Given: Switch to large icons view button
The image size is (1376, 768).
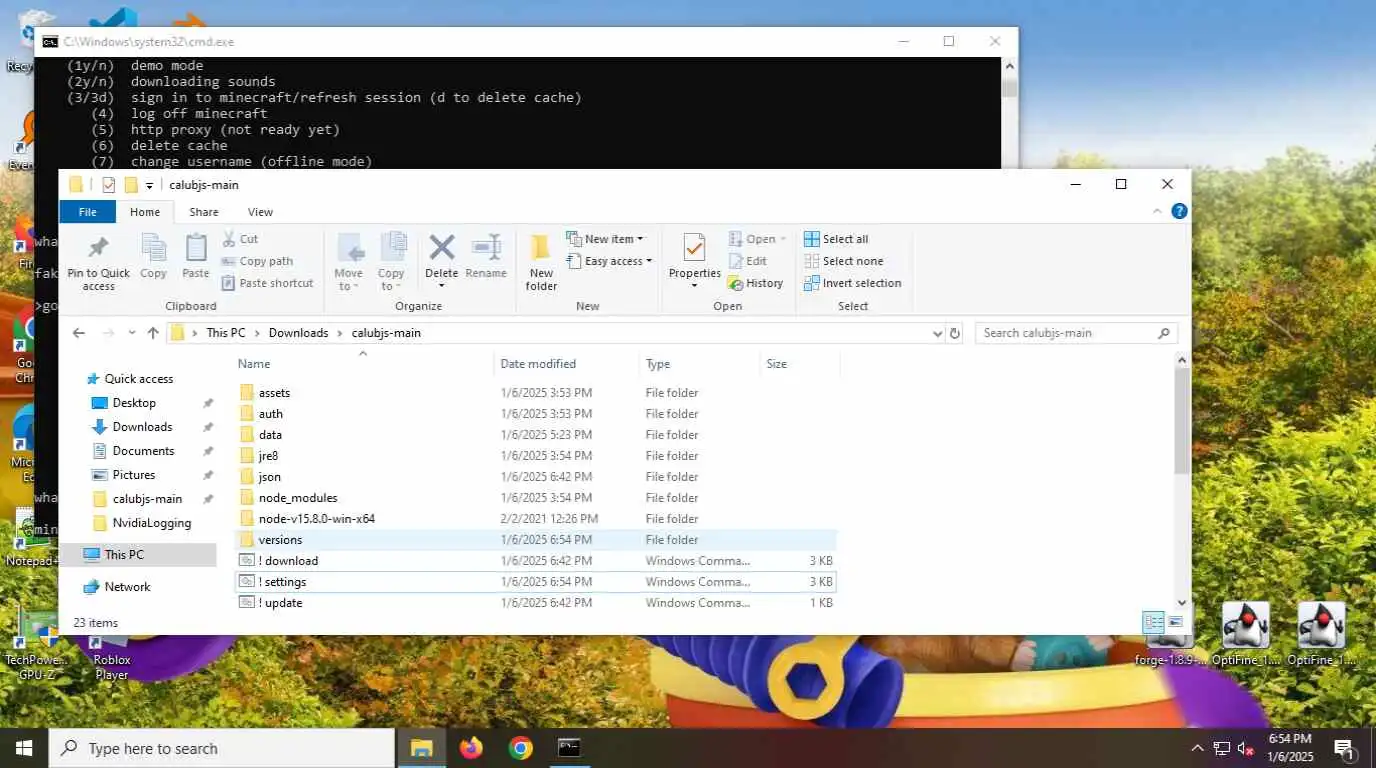Looking at the screenshot, I should pos(1176,622).
